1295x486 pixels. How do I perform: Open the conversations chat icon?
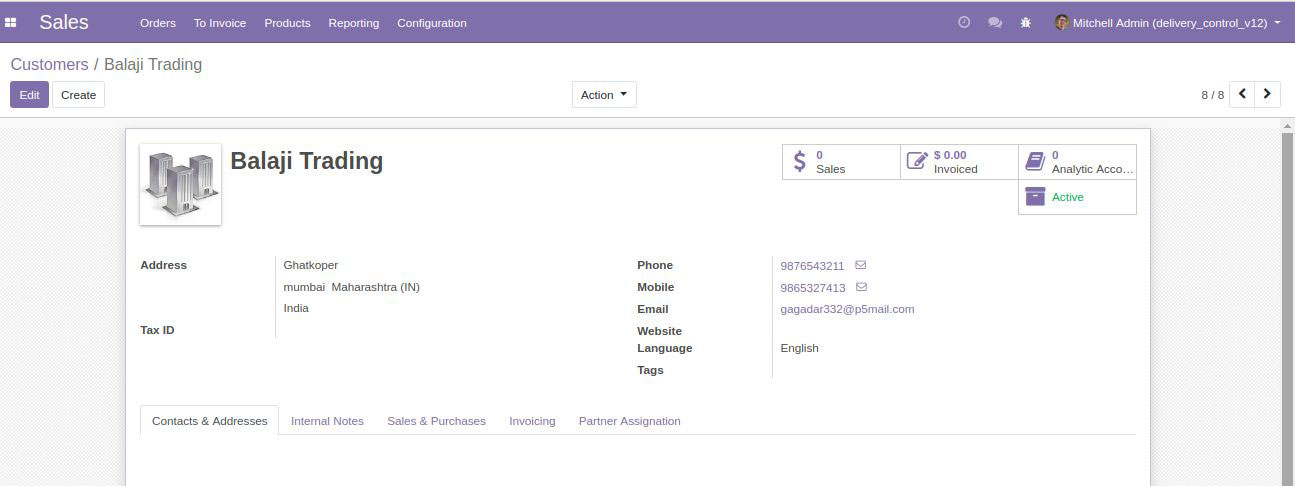pyautogui.click(x=995, y=22)
